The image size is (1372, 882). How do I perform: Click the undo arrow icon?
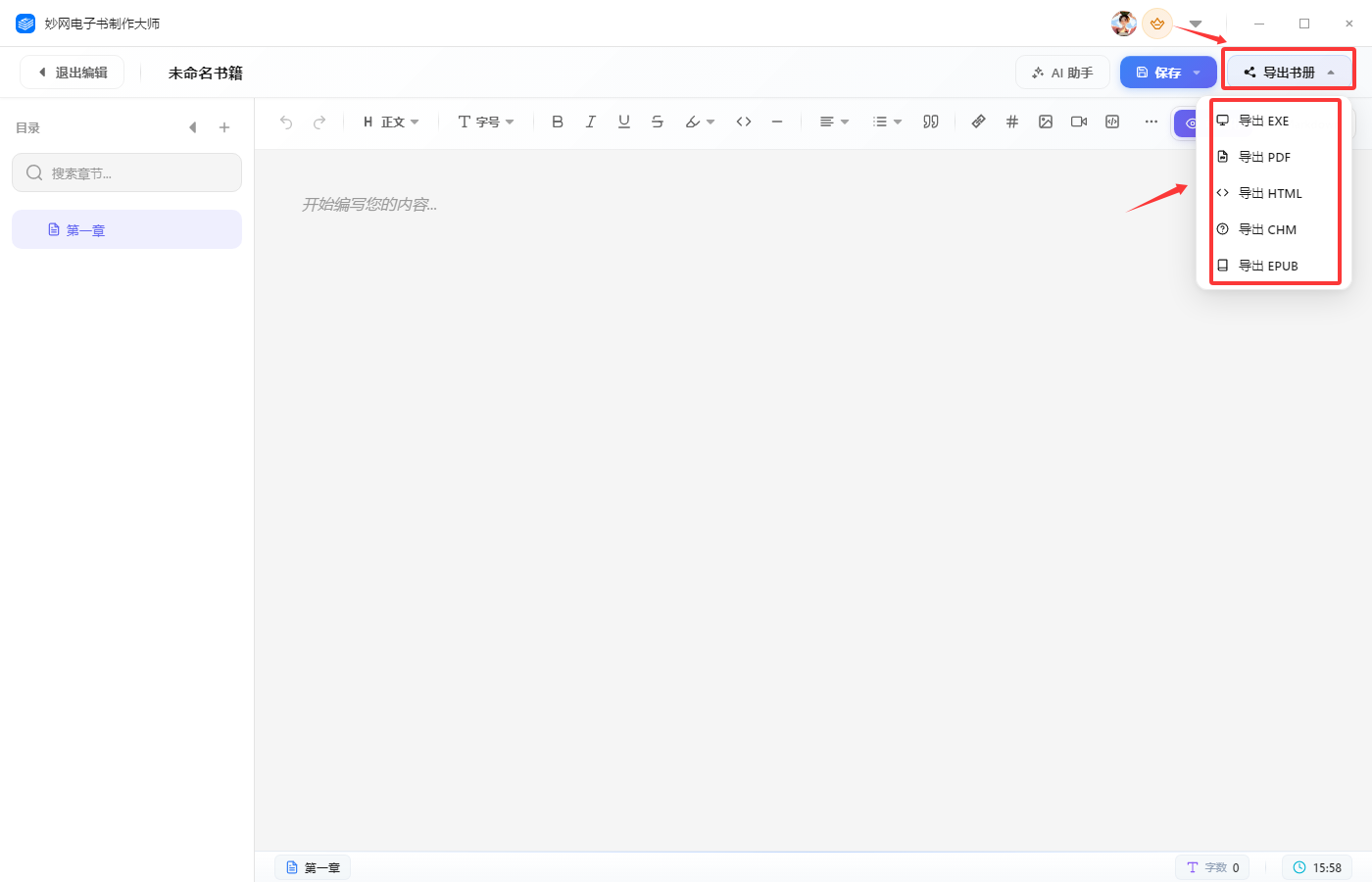[x=286, y=122]
